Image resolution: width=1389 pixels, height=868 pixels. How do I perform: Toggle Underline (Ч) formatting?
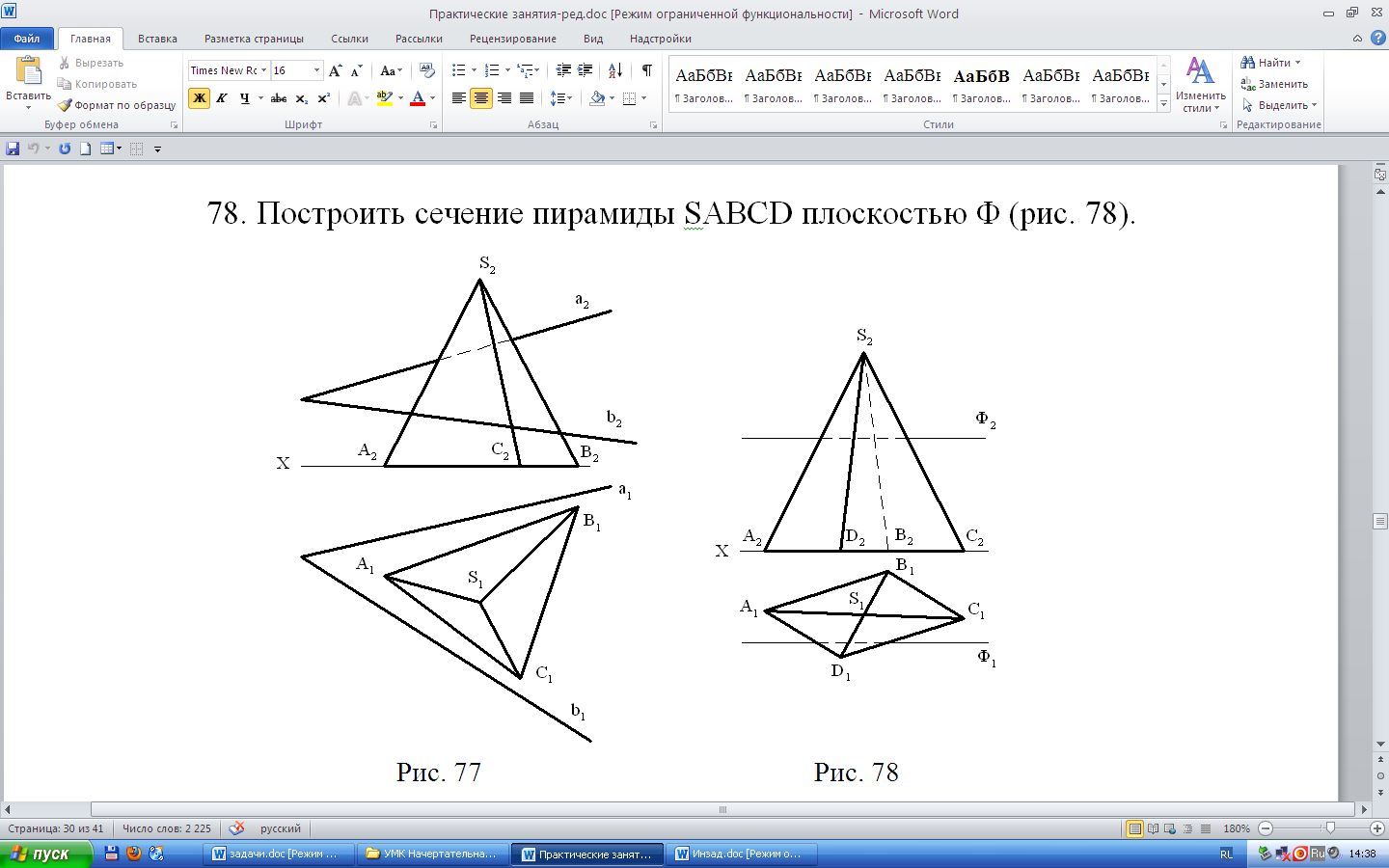tap(244, 98)
